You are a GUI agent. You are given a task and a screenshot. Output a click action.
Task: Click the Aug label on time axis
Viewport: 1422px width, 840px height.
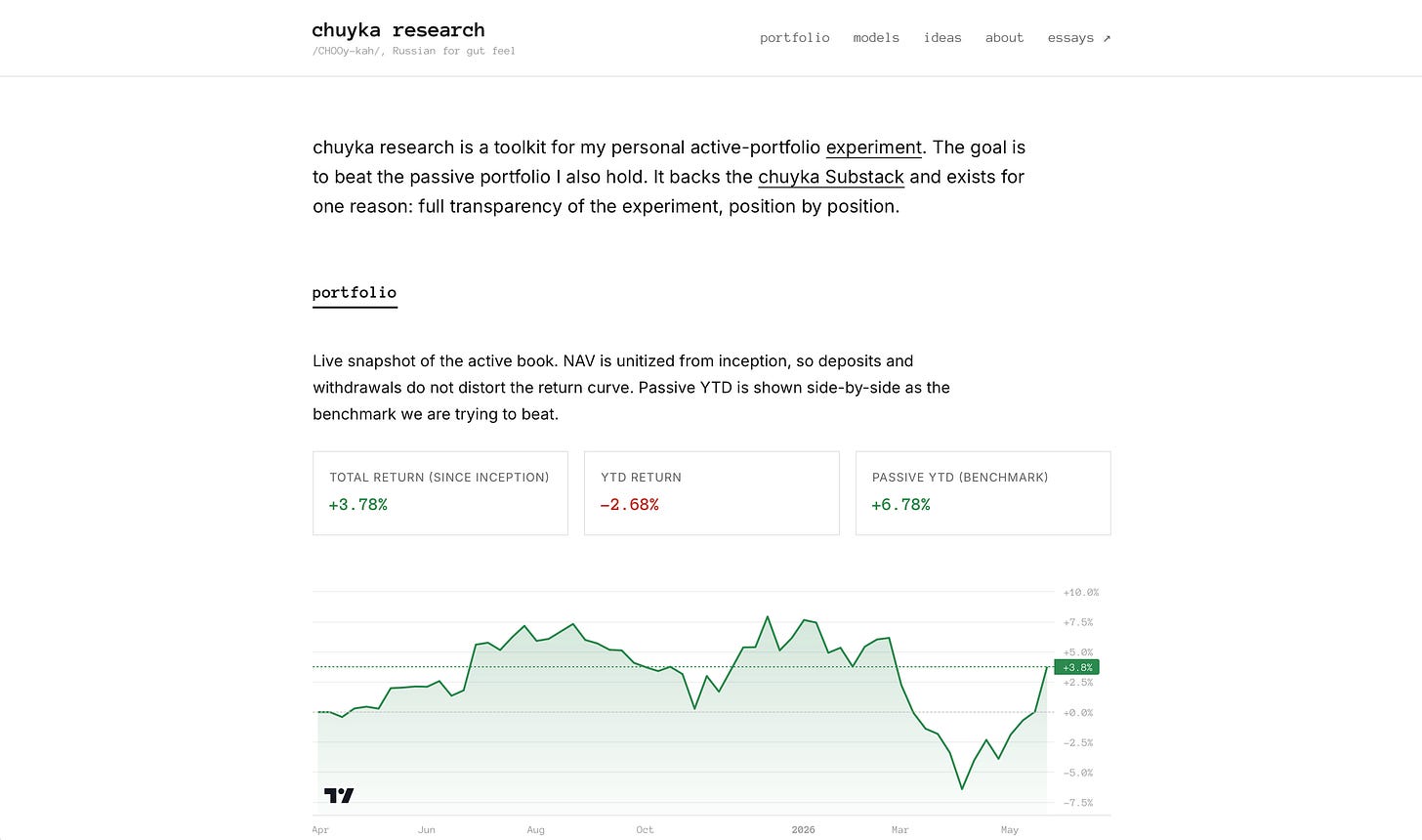[x=535, y=830]
